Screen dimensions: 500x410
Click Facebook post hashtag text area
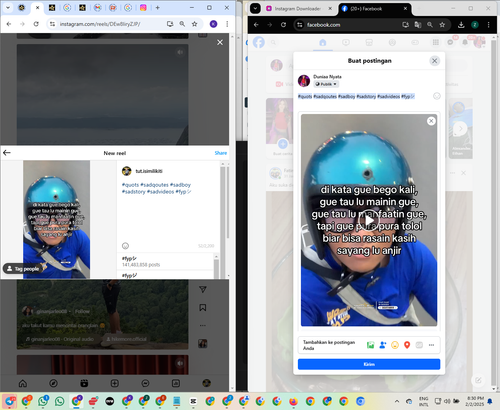(356, 96)
